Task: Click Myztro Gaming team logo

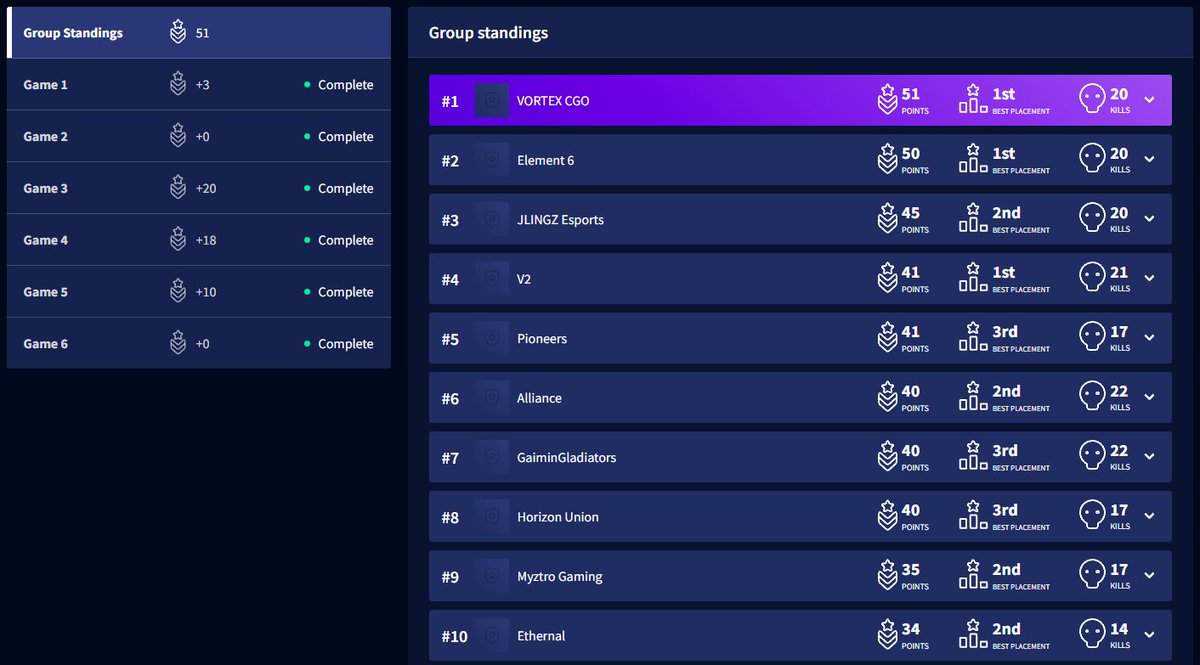Action: (x=492, y=577)
